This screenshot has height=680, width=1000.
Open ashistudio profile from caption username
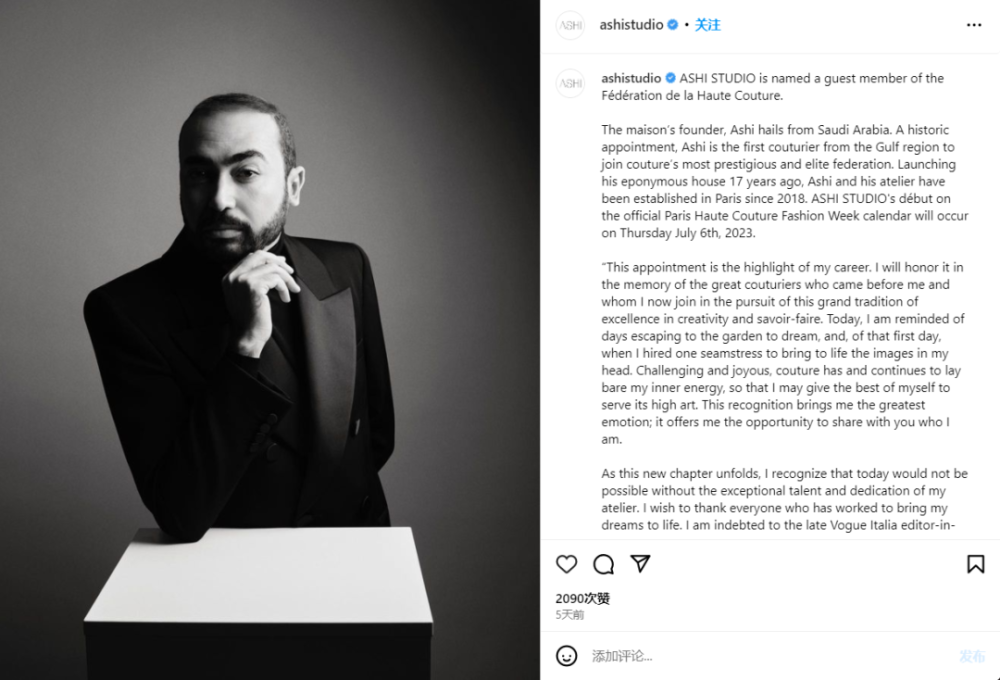(x=631, y=78)
